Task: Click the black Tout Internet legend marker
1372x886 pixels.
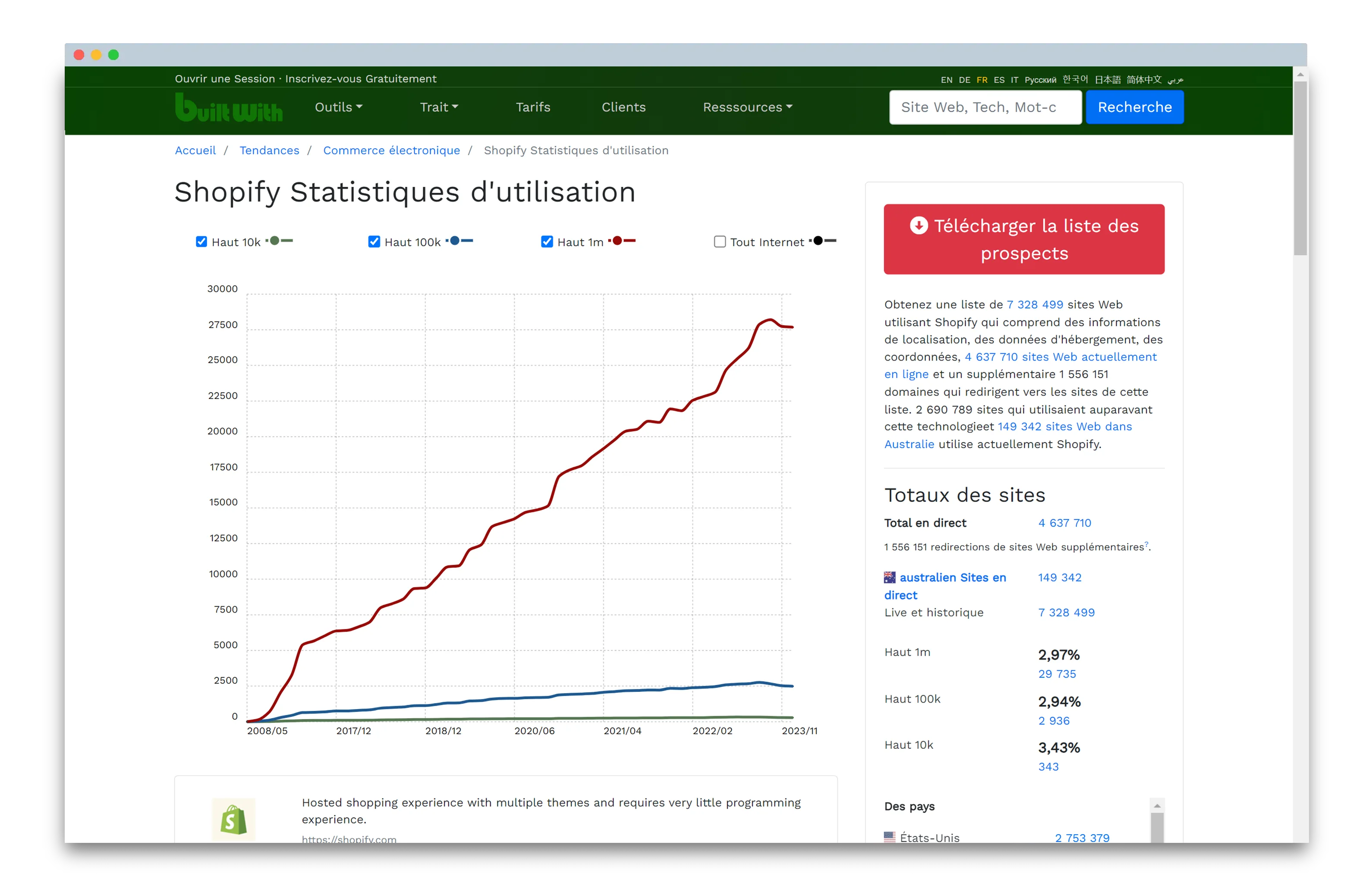Action: click(823, 241)
